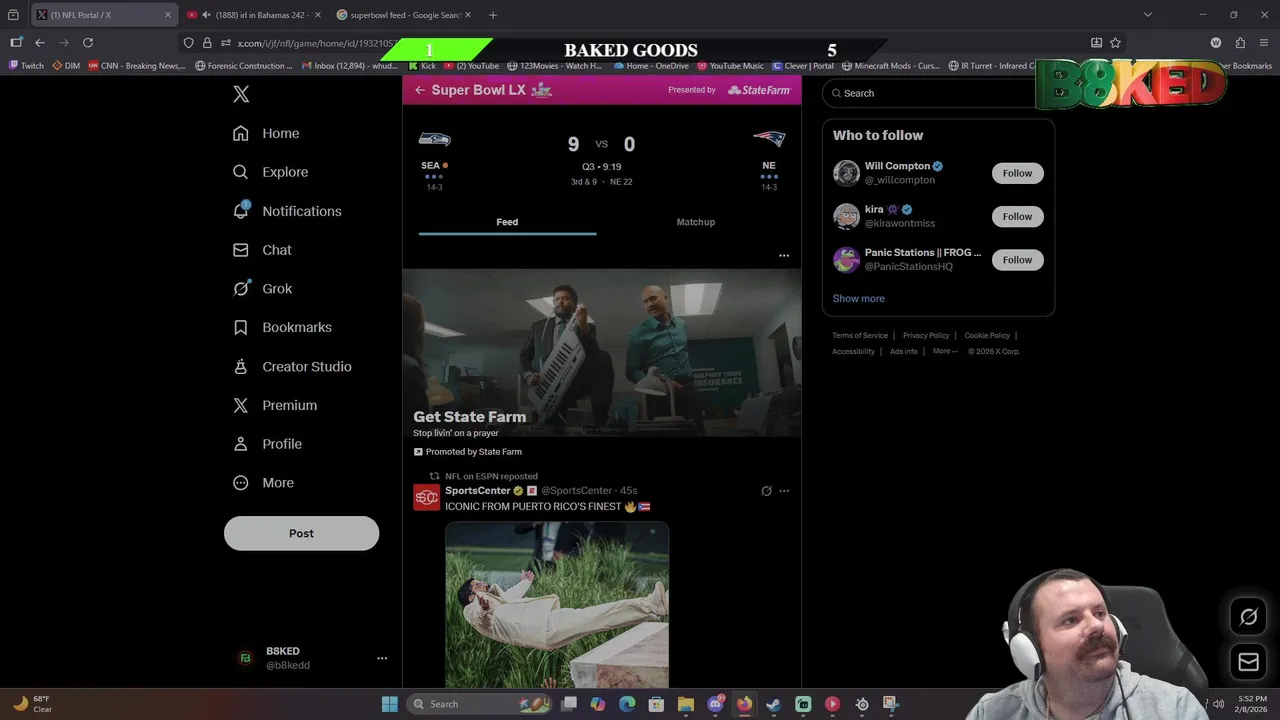
Task: Open the list all tabs dropdown
Action: point(1147,15)
